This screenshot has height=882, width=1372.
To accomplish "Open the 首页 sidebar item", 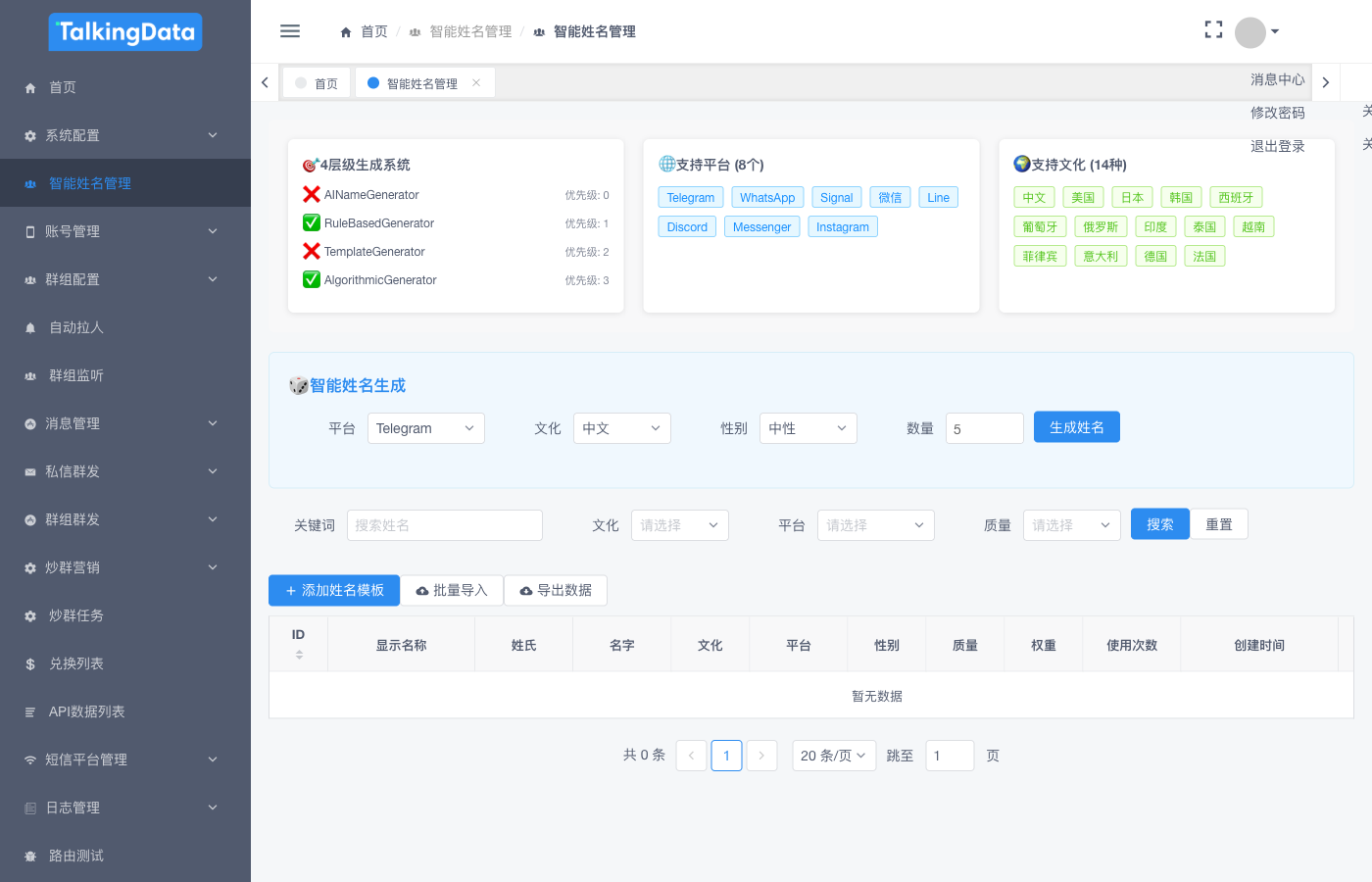I will (x=63, y=87).
